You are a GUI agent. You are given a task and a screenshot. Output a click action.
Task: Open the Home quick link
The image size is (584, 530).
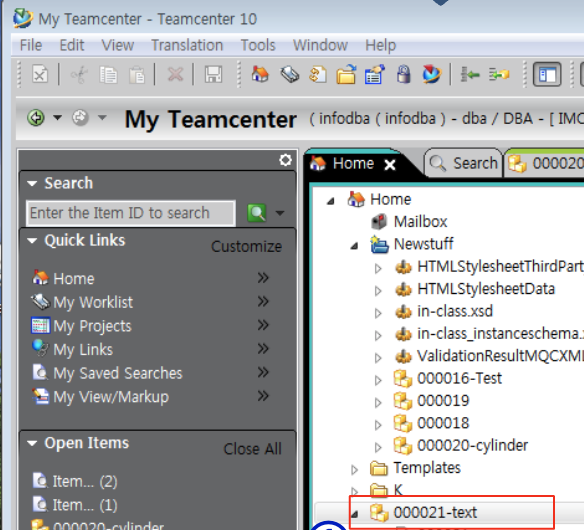pos(74,279)
